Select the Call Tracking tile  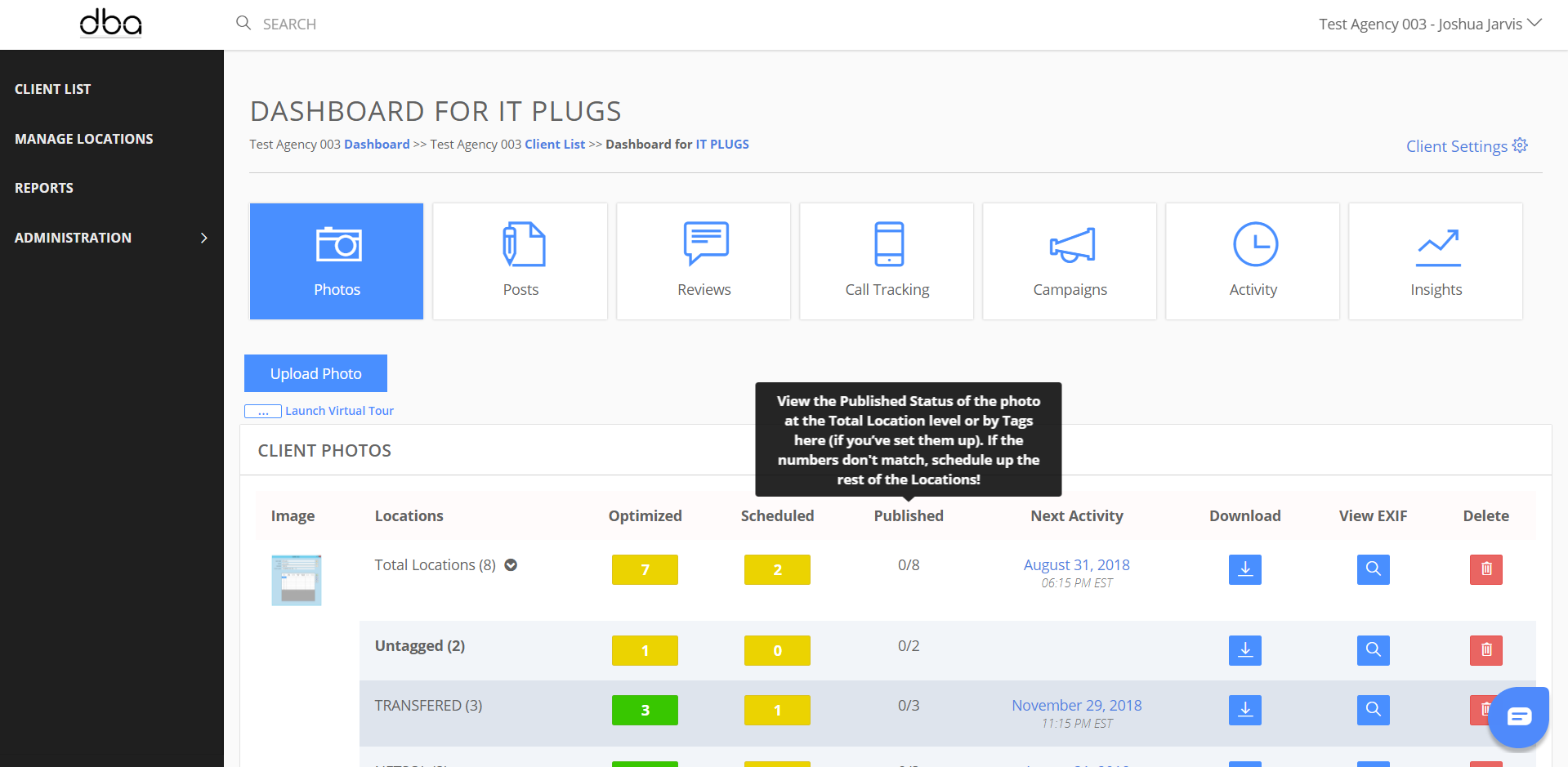click(x=887, y=261)
